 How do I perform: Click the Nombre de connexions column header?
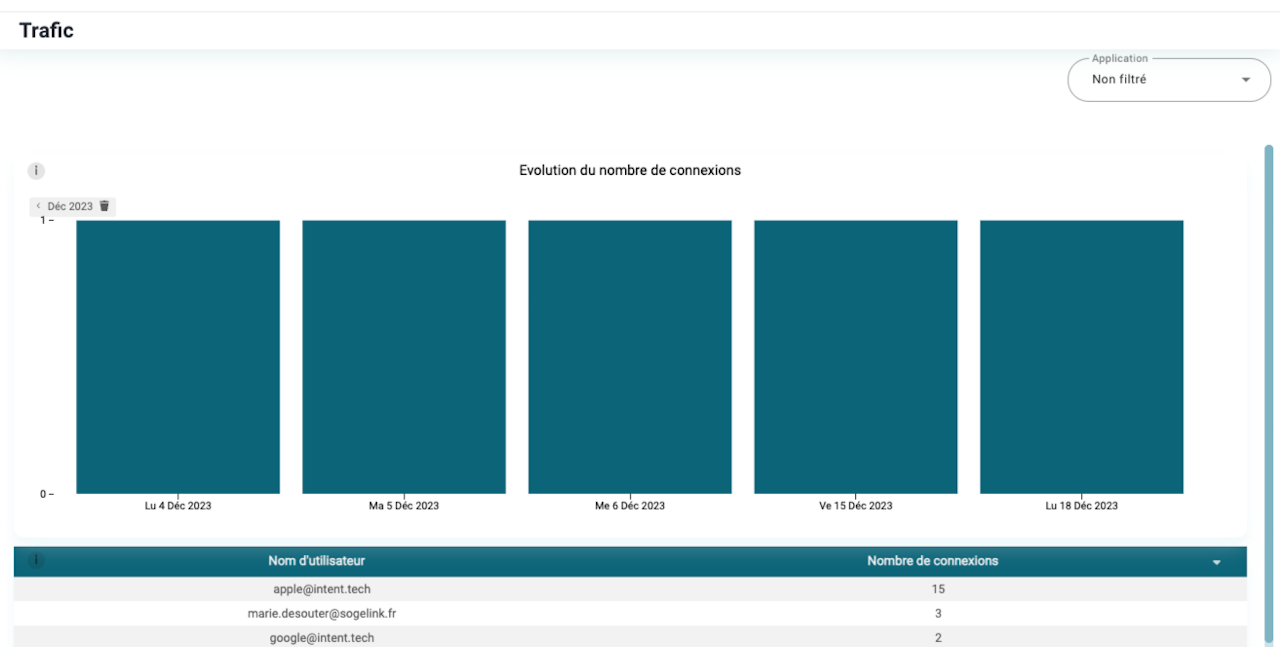(932, 561)
